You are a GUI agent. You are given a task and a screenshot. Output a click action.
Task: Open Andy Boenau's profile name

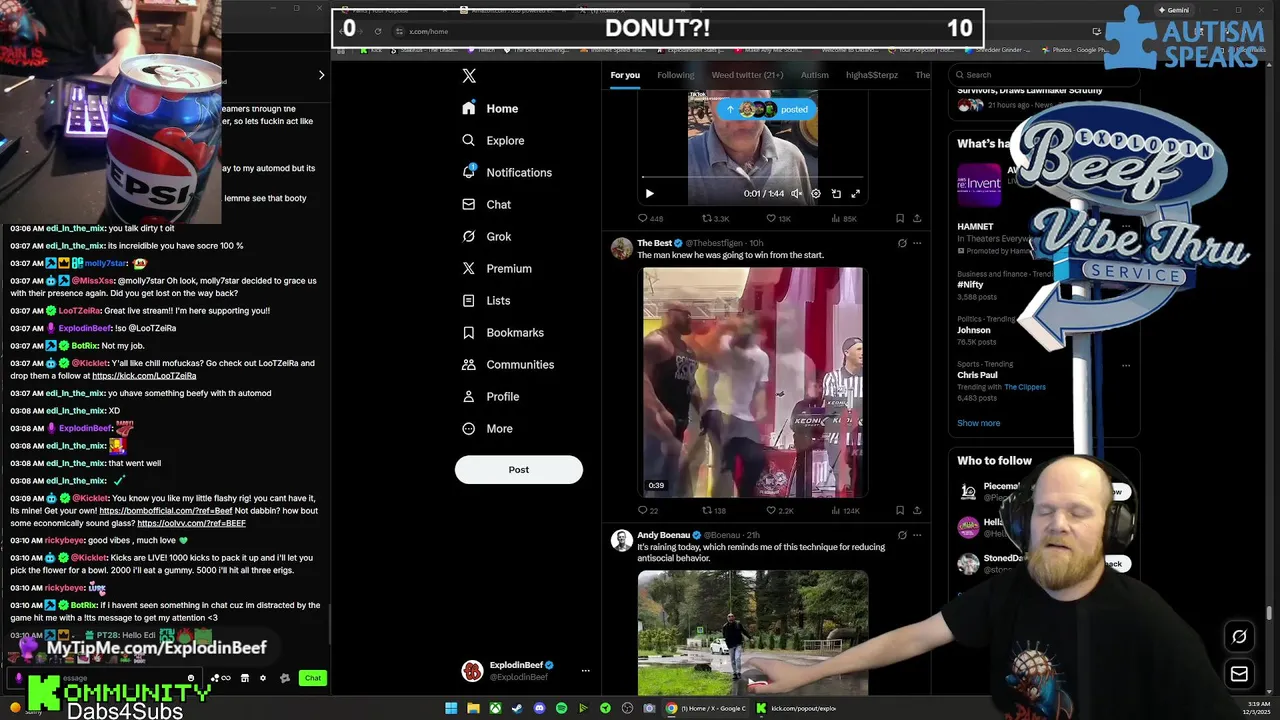(x=663, y=535)
